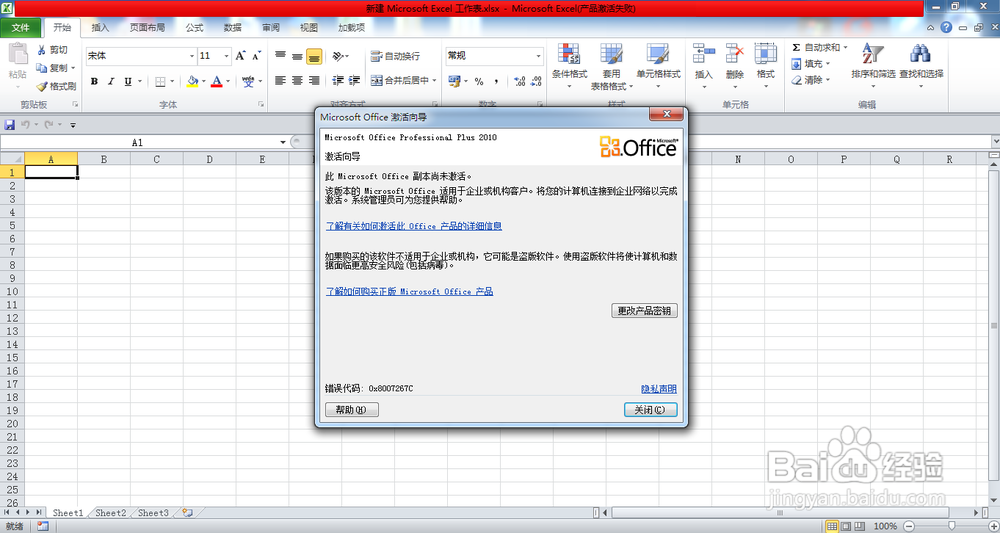Click Decrease Indent icon

(338, 80)
